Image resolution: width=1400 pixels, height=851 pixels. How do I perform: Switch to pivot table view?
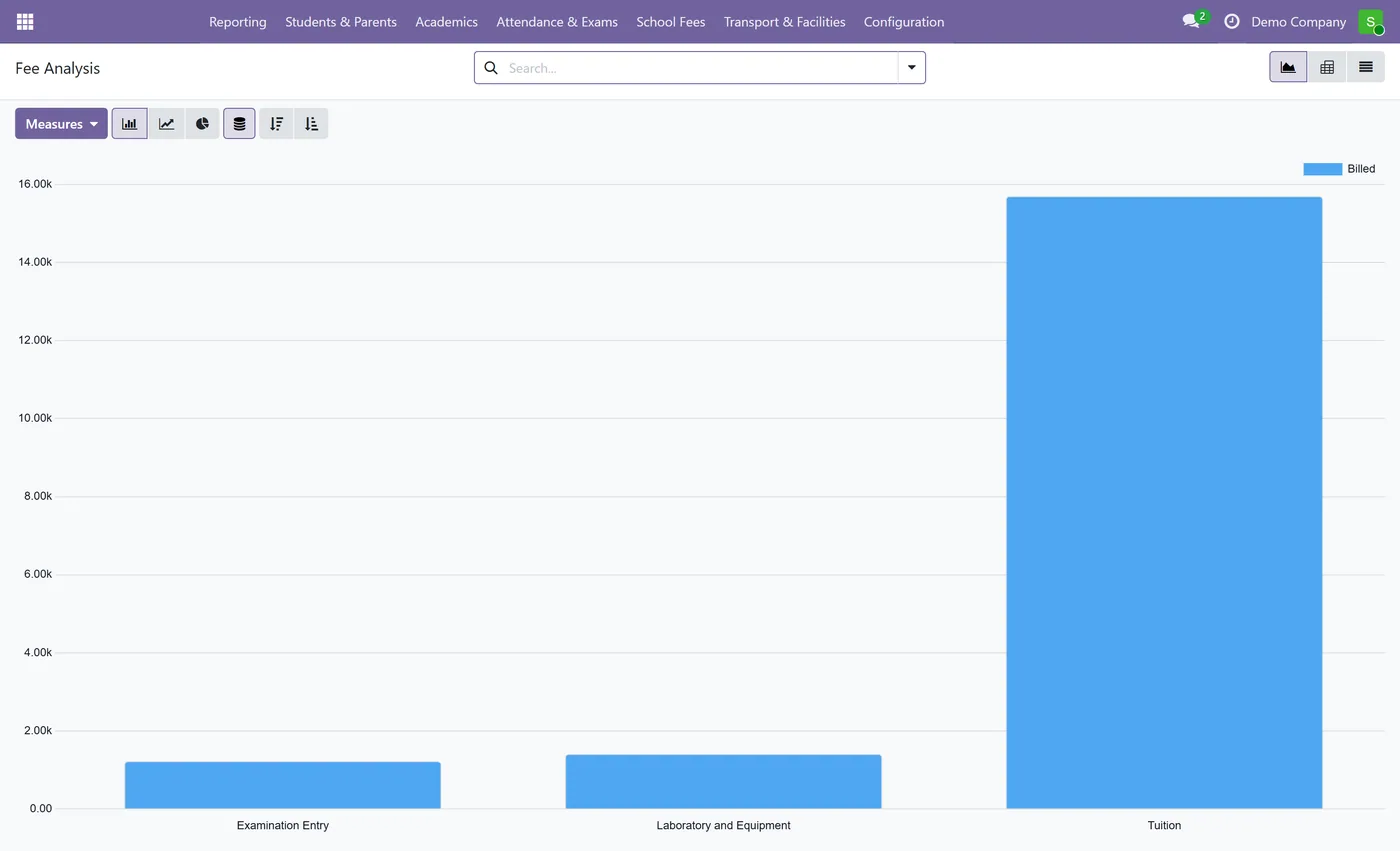(1327, 67)
